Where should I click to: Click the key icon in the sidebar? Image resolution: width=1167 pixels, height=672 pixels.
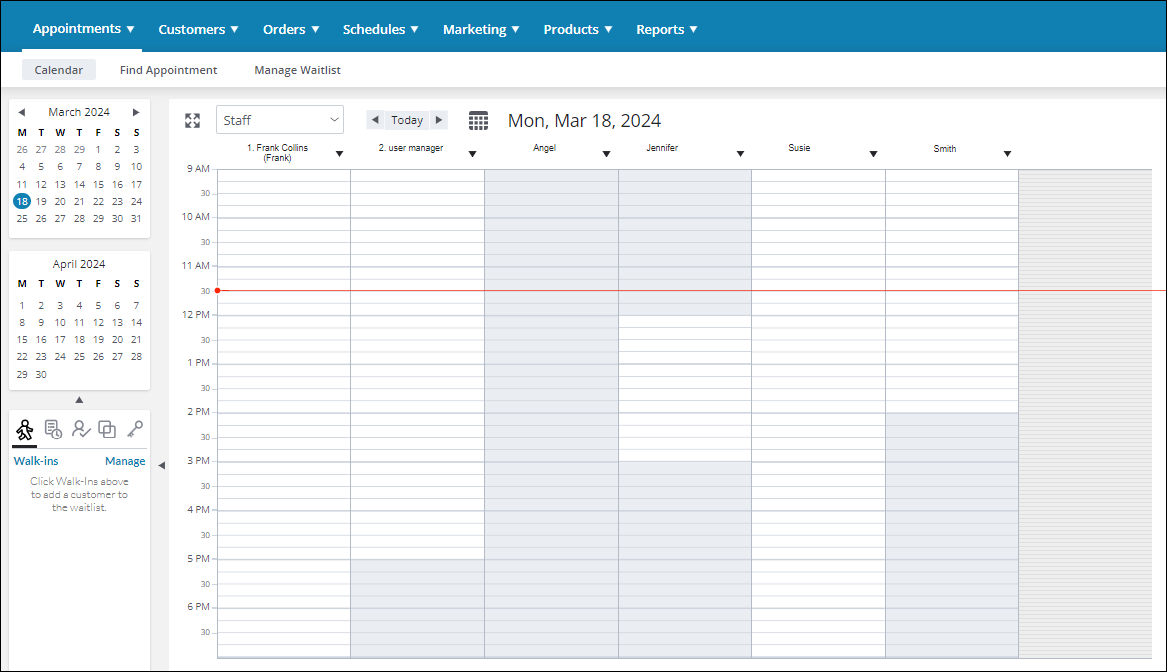pos(133,429)
